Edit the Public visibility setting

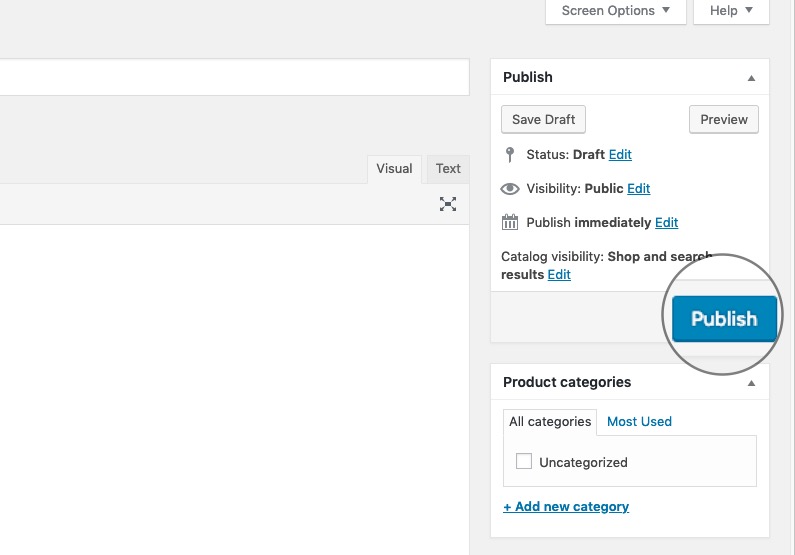(638, 189)
